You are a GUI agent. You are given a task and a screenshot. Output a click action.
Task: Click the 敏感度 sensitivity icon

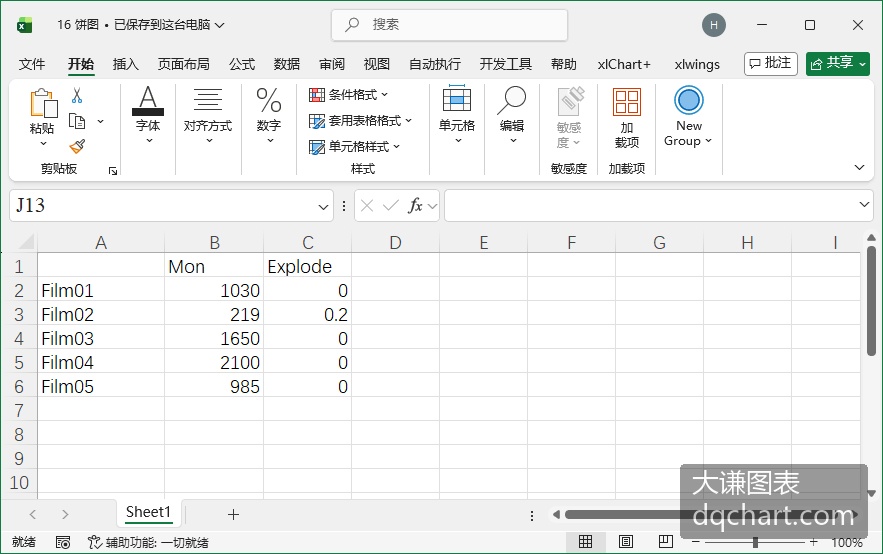click(x=570, y=101)
